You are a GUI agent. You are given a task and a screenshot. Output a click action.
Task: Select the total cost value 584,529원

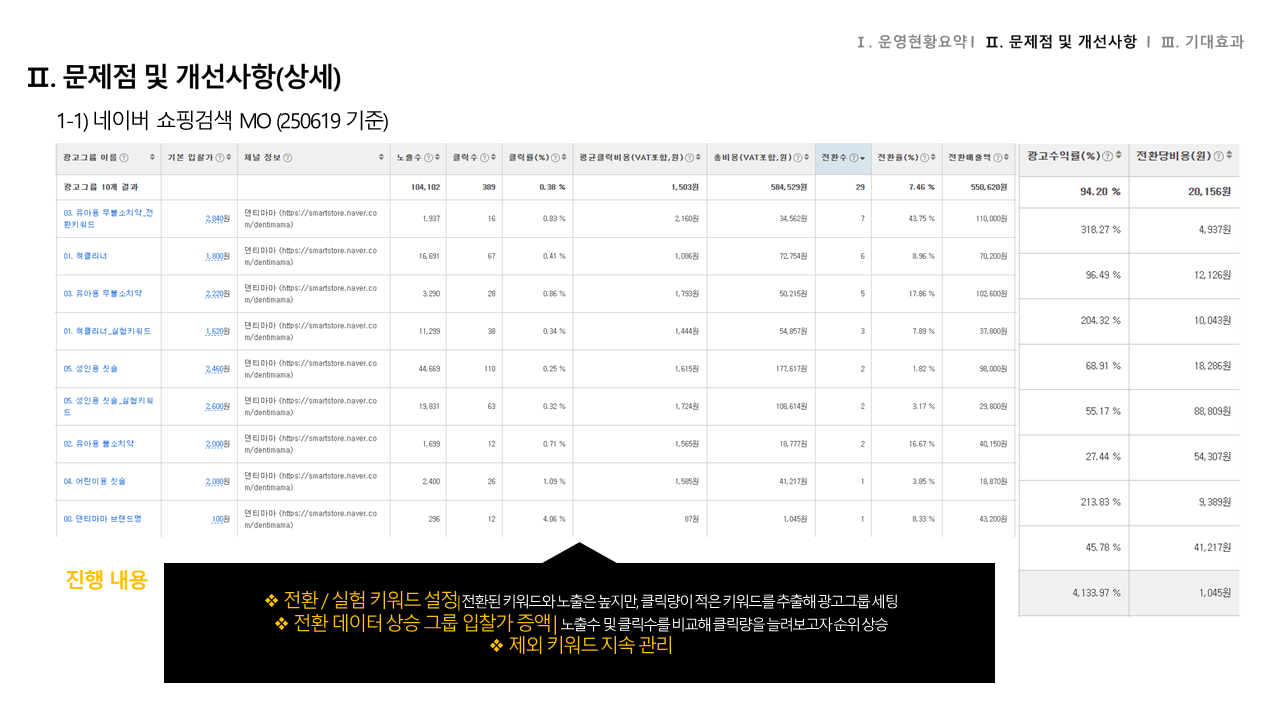[x=788, y=186]
